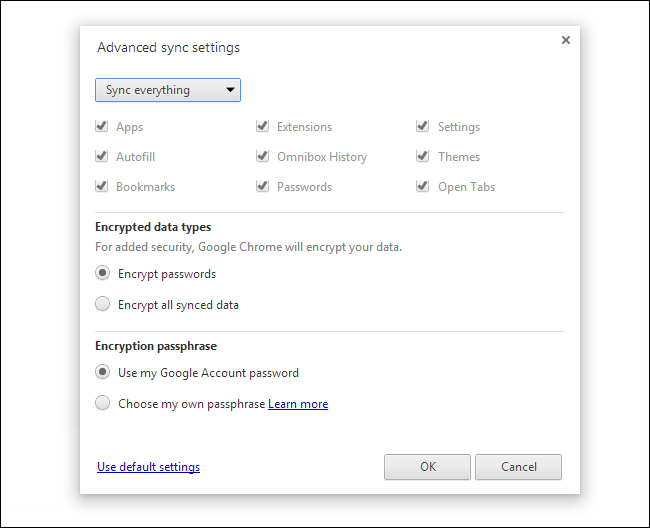Open the Learn more link

298,404
